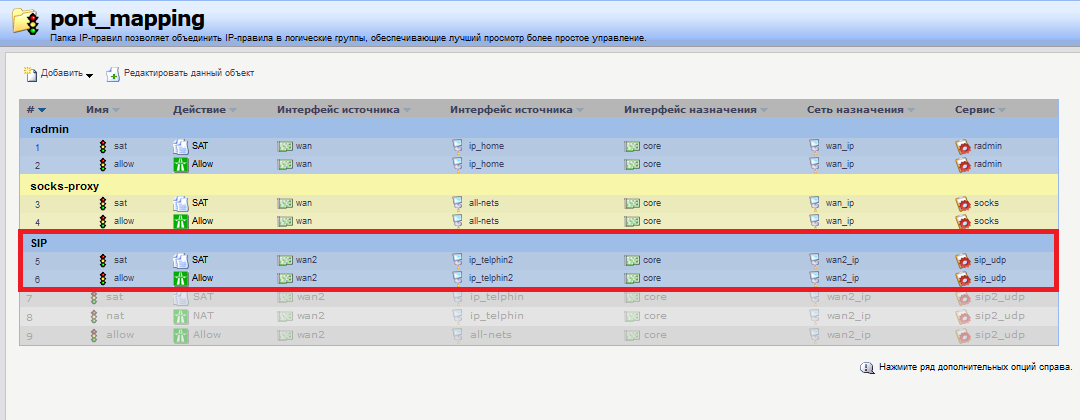Click traffic-light icon of rule 6 allow
This screenshot has width=1080, height=420.
[x=103, y=279]
